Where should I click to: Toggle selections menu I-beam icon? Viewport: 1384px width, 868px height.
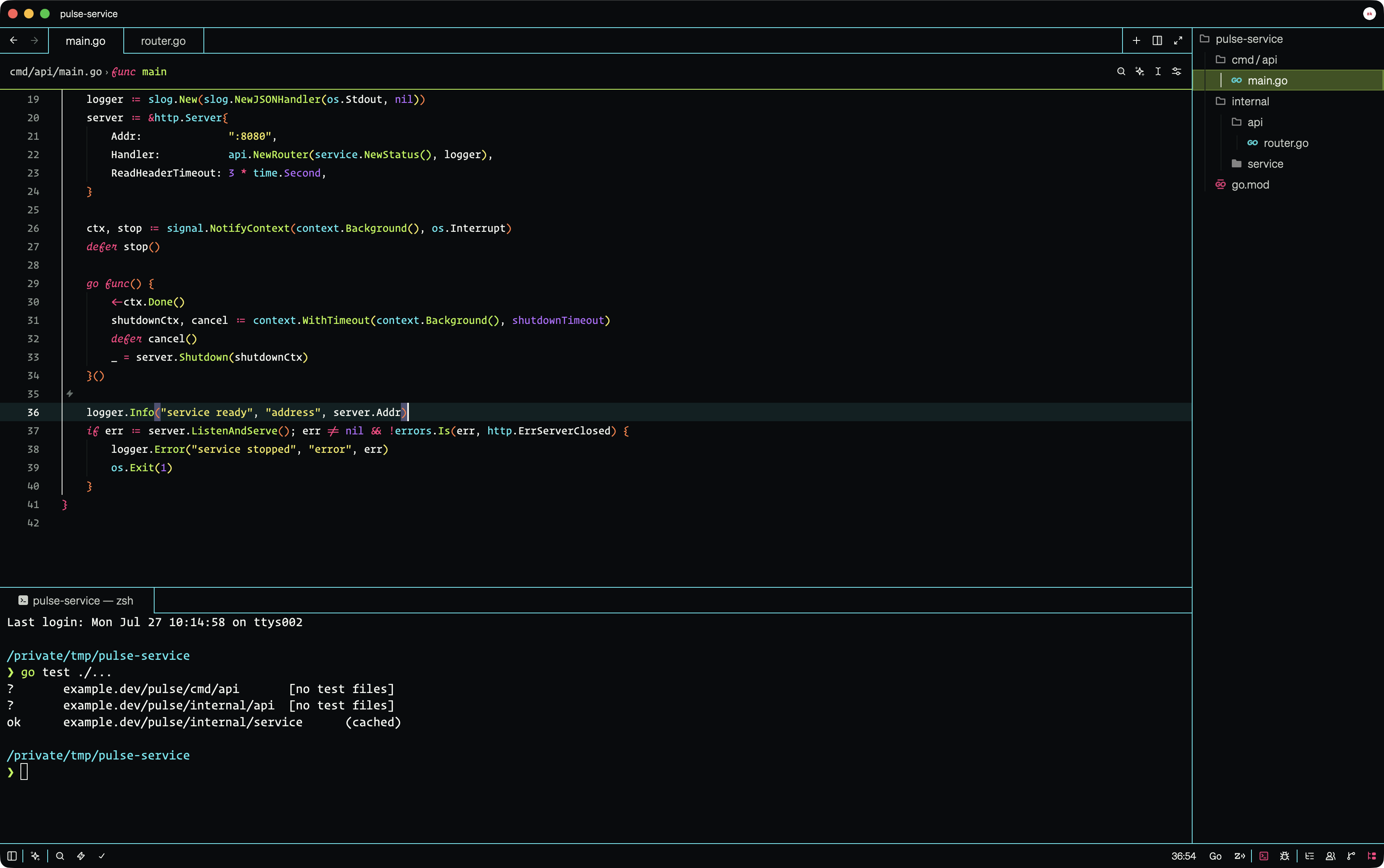click(1158, 72)
